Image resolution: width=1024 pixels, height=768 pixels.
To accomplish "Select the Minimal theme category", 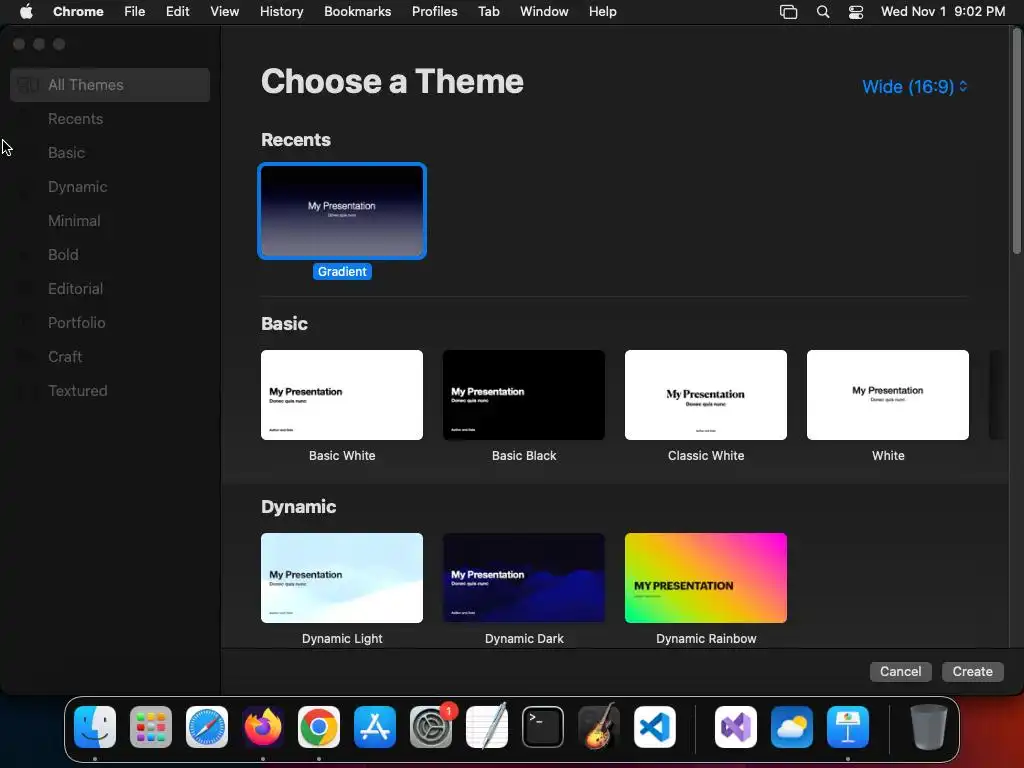I will (74, 221).
